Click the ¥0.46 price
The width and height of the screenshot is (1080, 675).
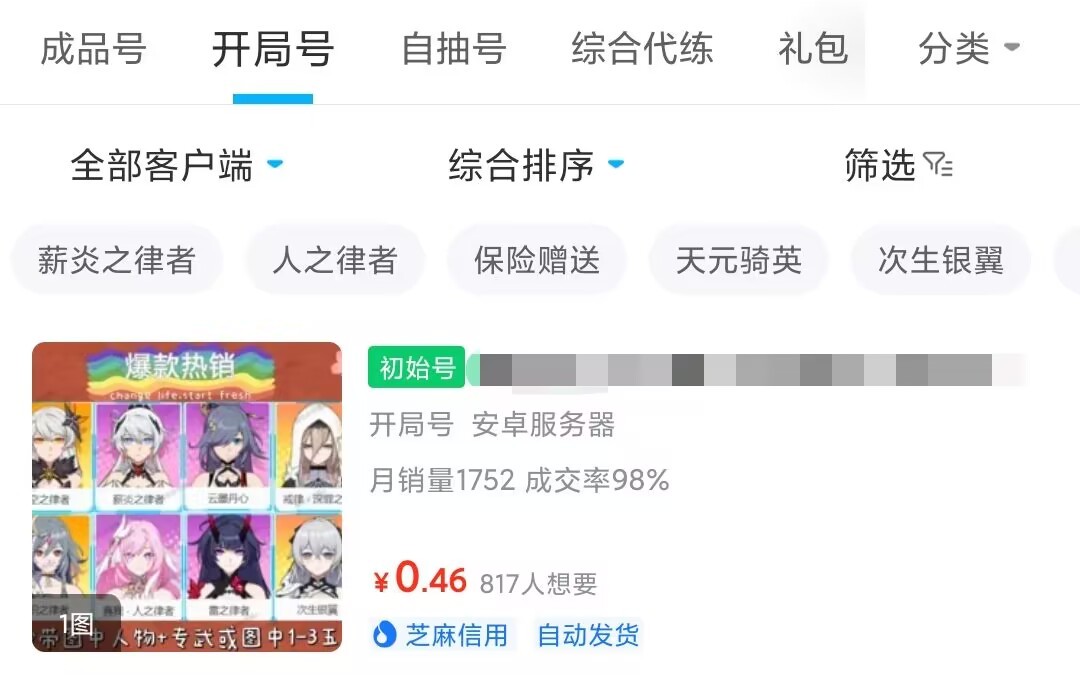[420, 578]
